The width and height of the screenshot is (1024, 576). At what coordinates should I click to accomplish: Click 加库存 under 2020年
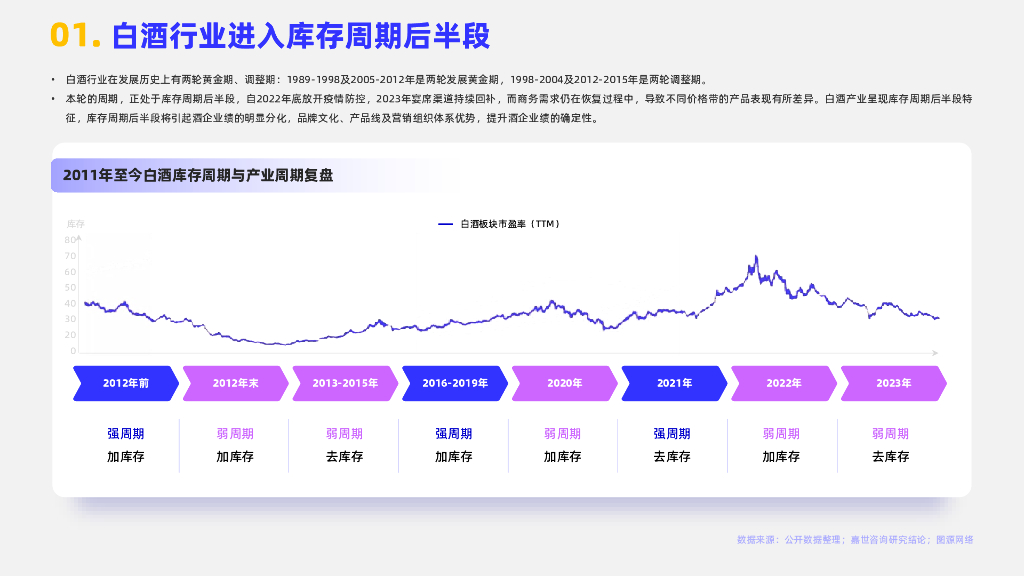[x=562, y=456]
